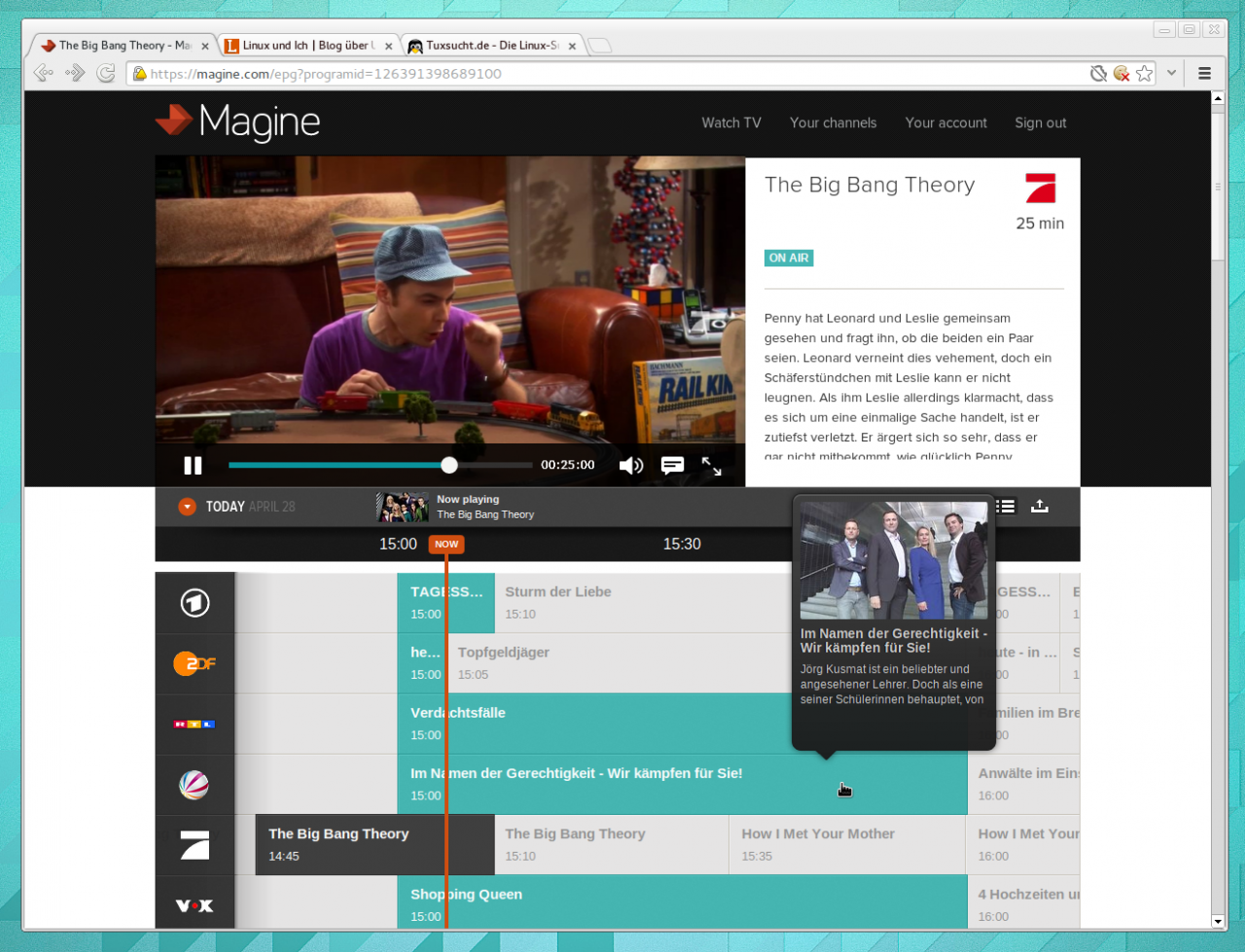Select the ARD Das Erste channel logo

(195, 603)
